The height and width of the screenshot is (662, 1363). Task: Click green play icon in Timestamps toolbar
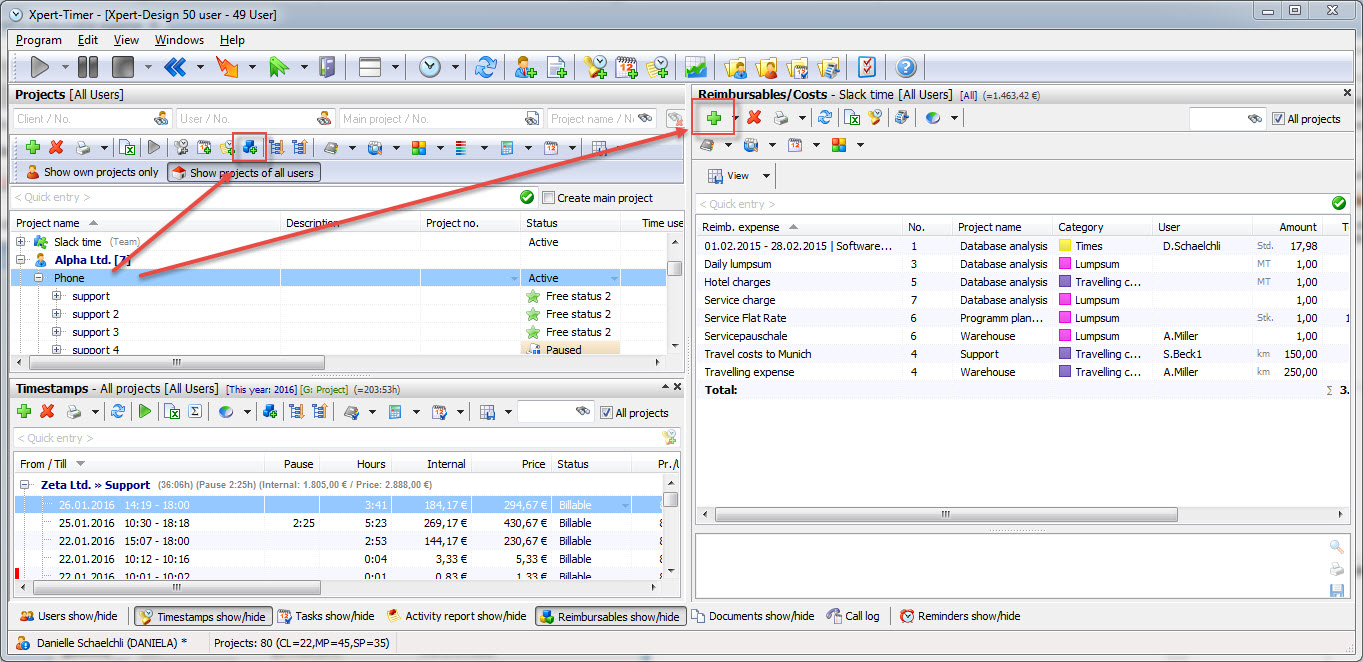pyautogui.click(x=145, y=411)
